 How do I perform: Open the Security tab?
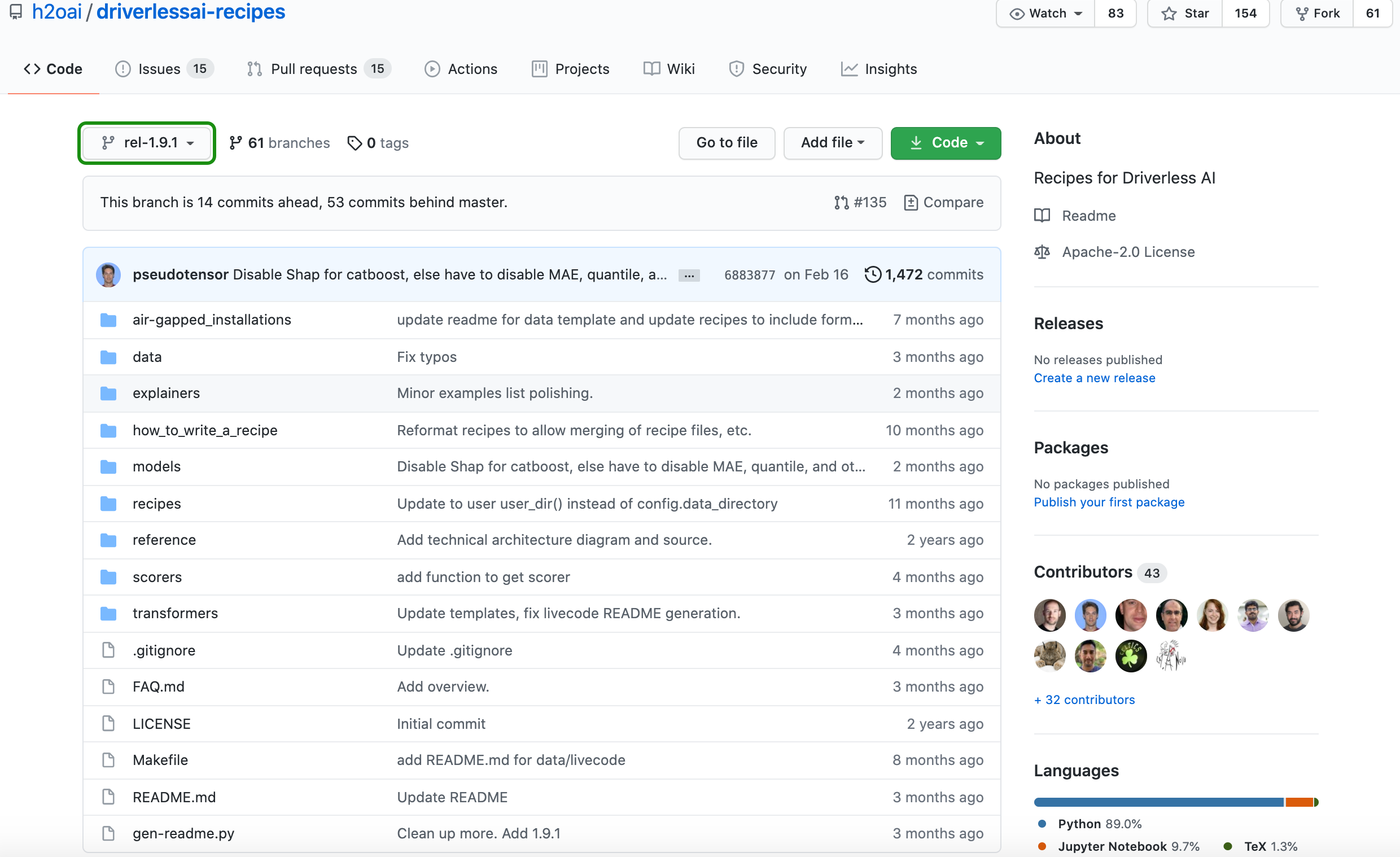click(768, 69)
